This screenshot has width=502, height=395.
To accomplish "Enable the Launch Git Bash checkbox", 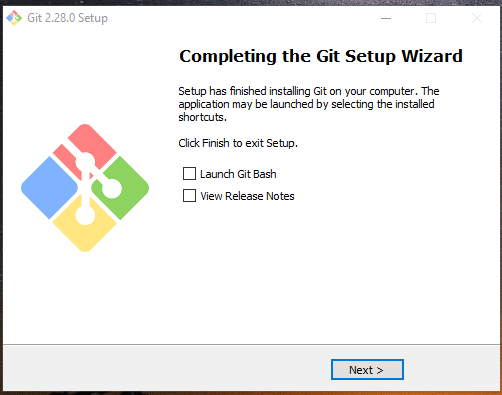I will click(x=189, y=174).
